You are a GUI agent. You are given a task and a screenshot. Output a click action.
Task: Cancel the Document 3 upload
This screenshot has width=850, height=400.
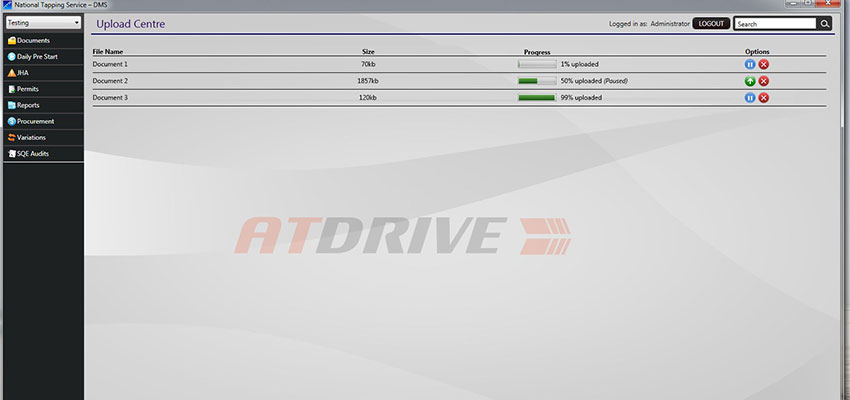(763, 98)
